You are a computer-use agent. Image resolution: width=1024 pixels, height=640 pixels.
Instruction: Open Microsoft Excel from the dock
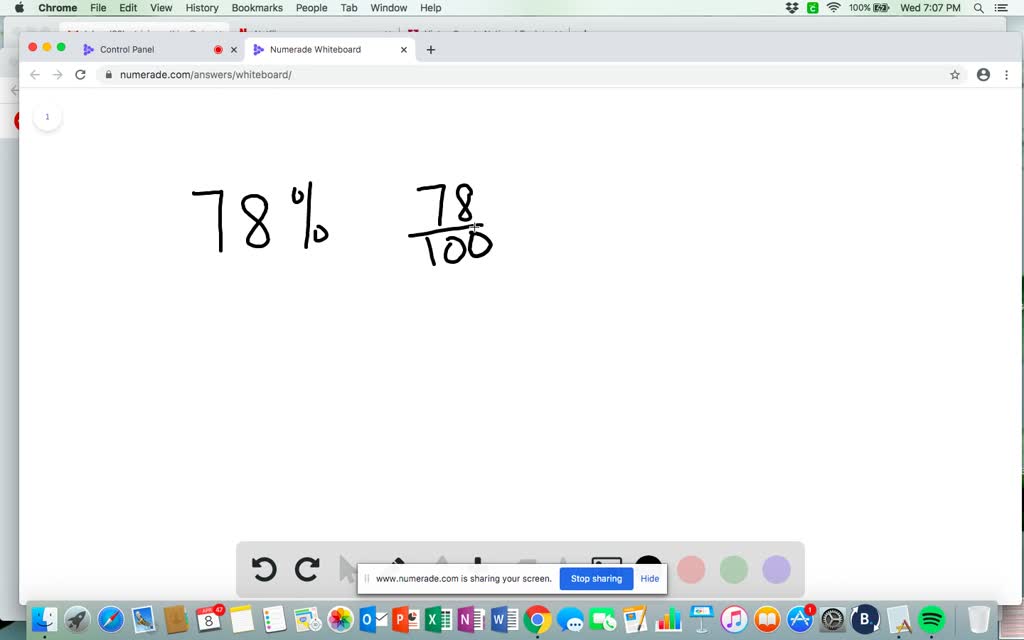(437, 620)
